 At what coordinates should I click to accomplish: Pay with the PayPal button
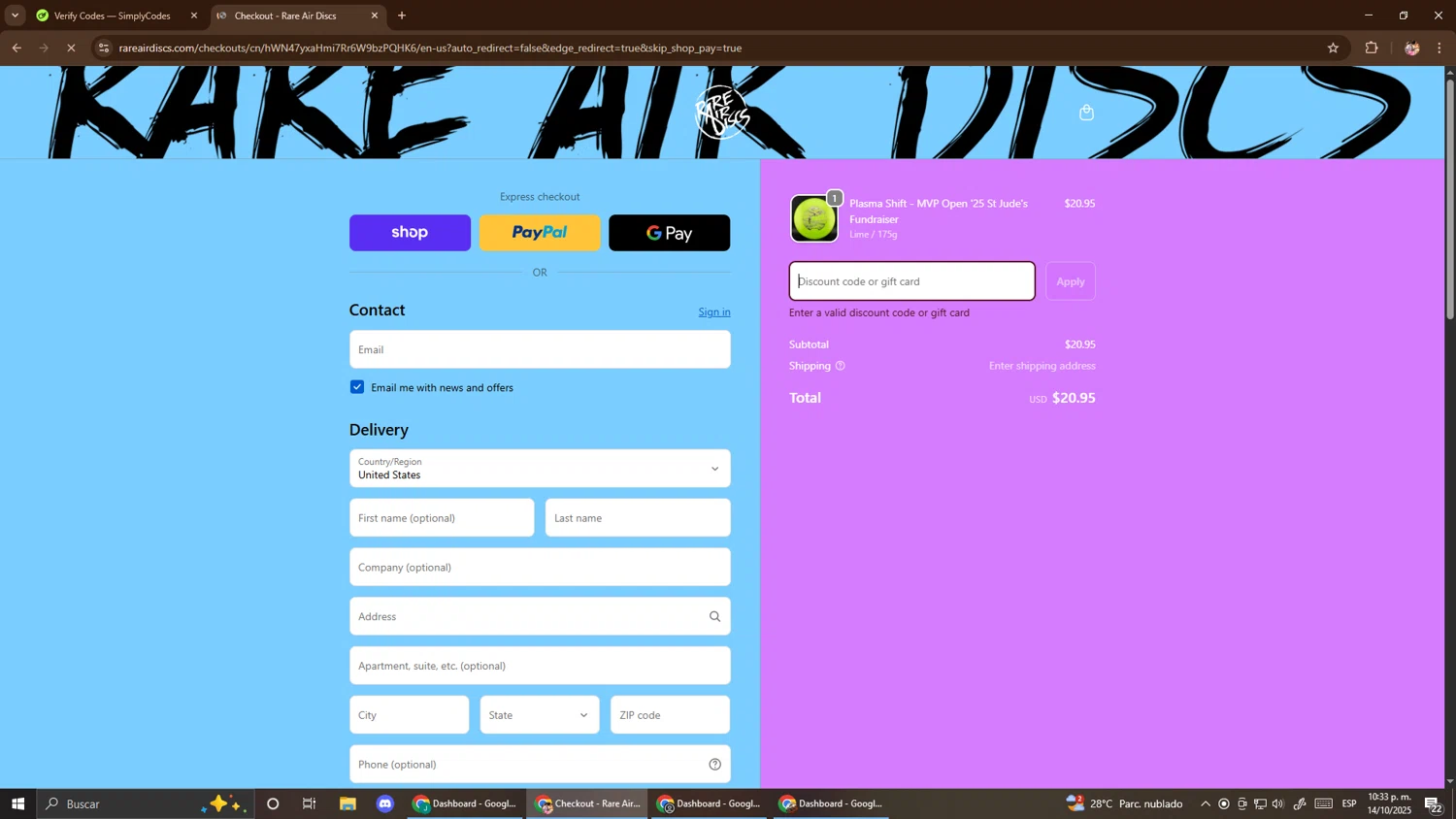coord(540,233)
